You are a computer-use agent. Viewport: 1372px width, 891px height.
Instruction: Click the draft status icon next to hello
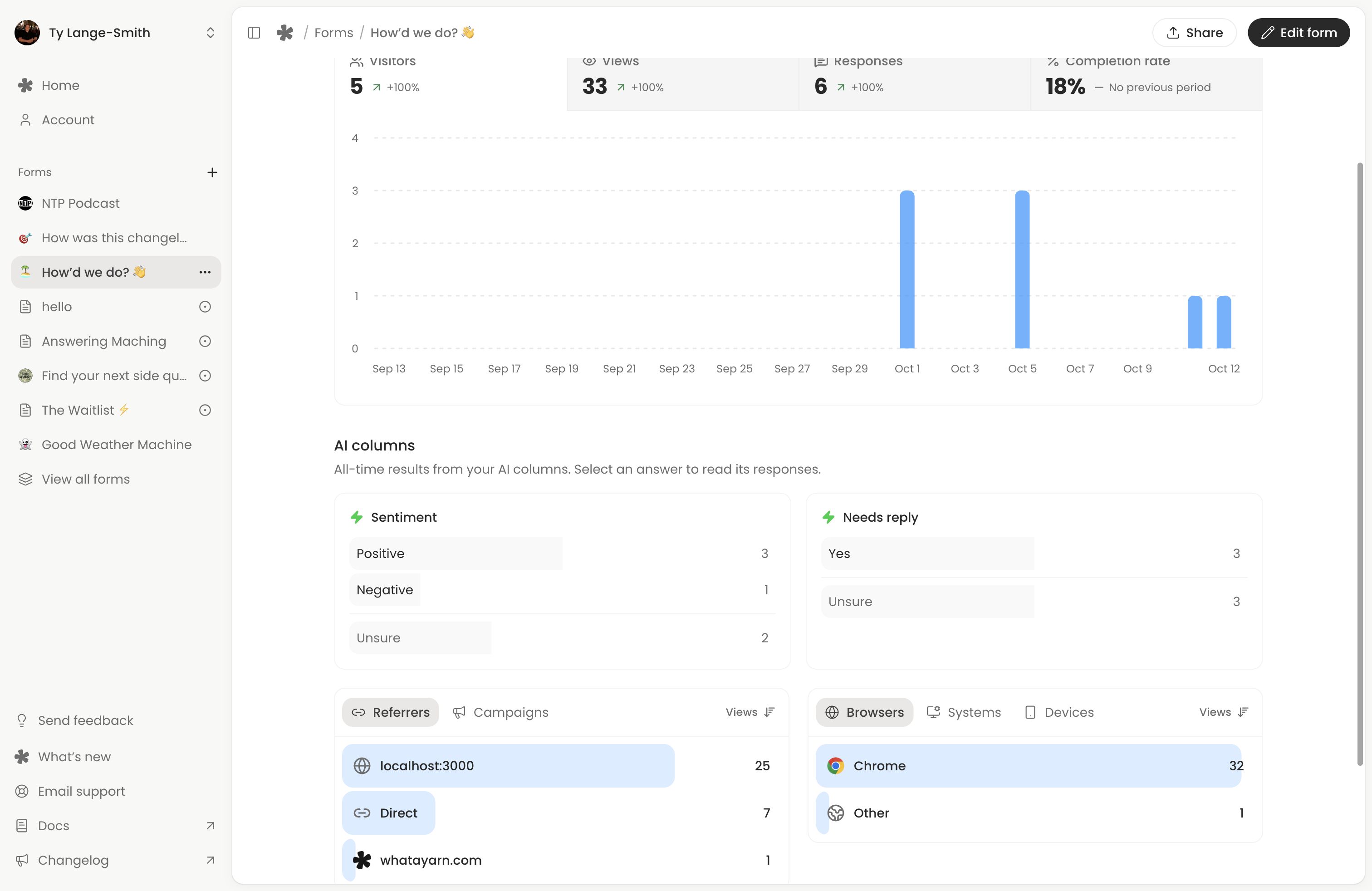pos(205,307)
